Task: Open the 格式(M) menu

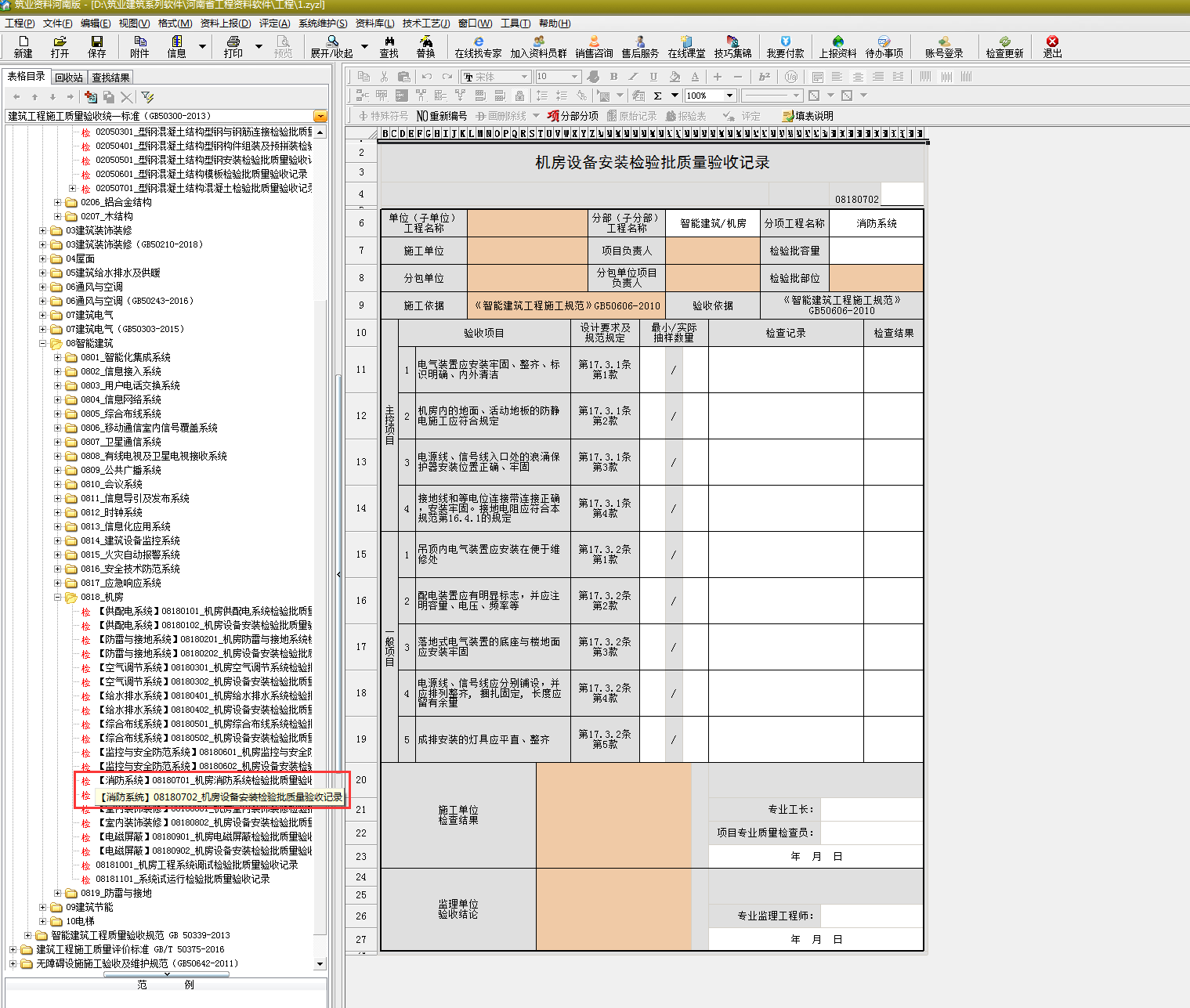Action: (x=175, y=23)
